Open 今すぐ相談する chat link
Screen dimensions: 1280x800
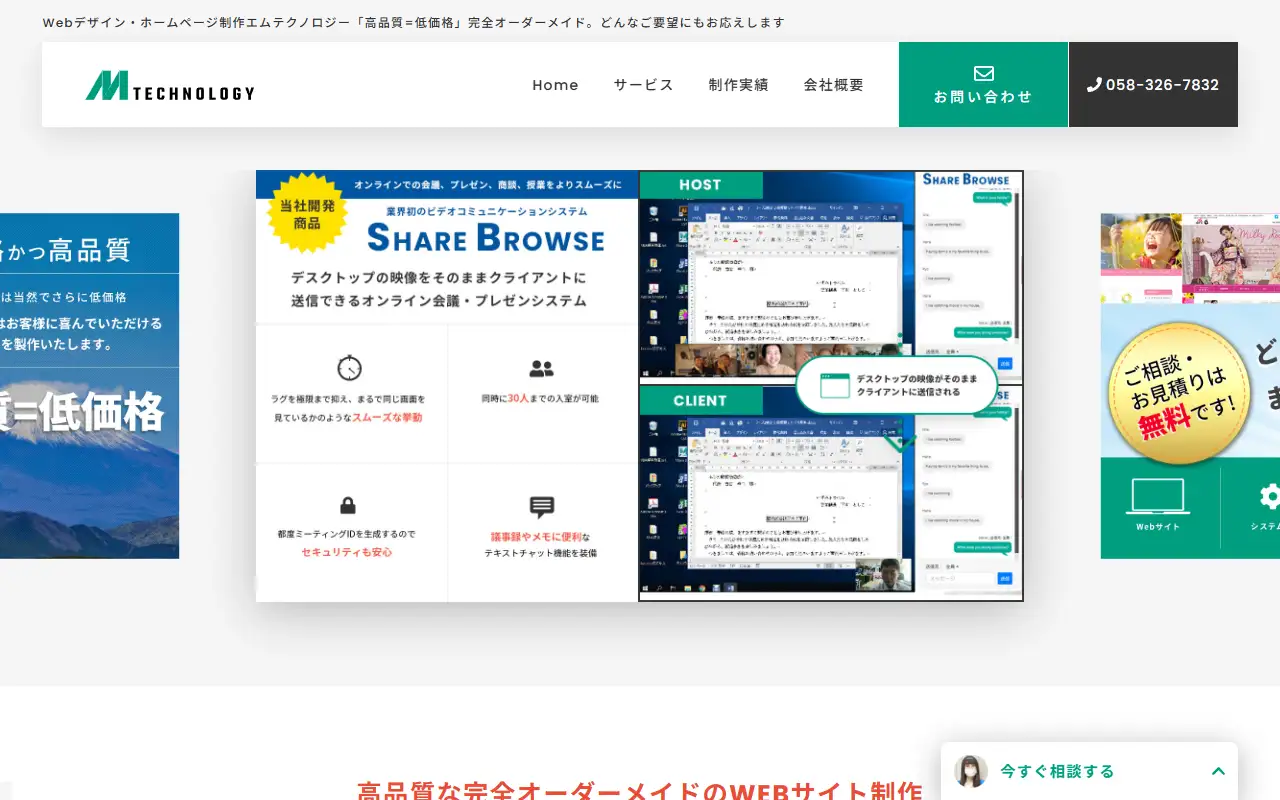(1057, 771)
